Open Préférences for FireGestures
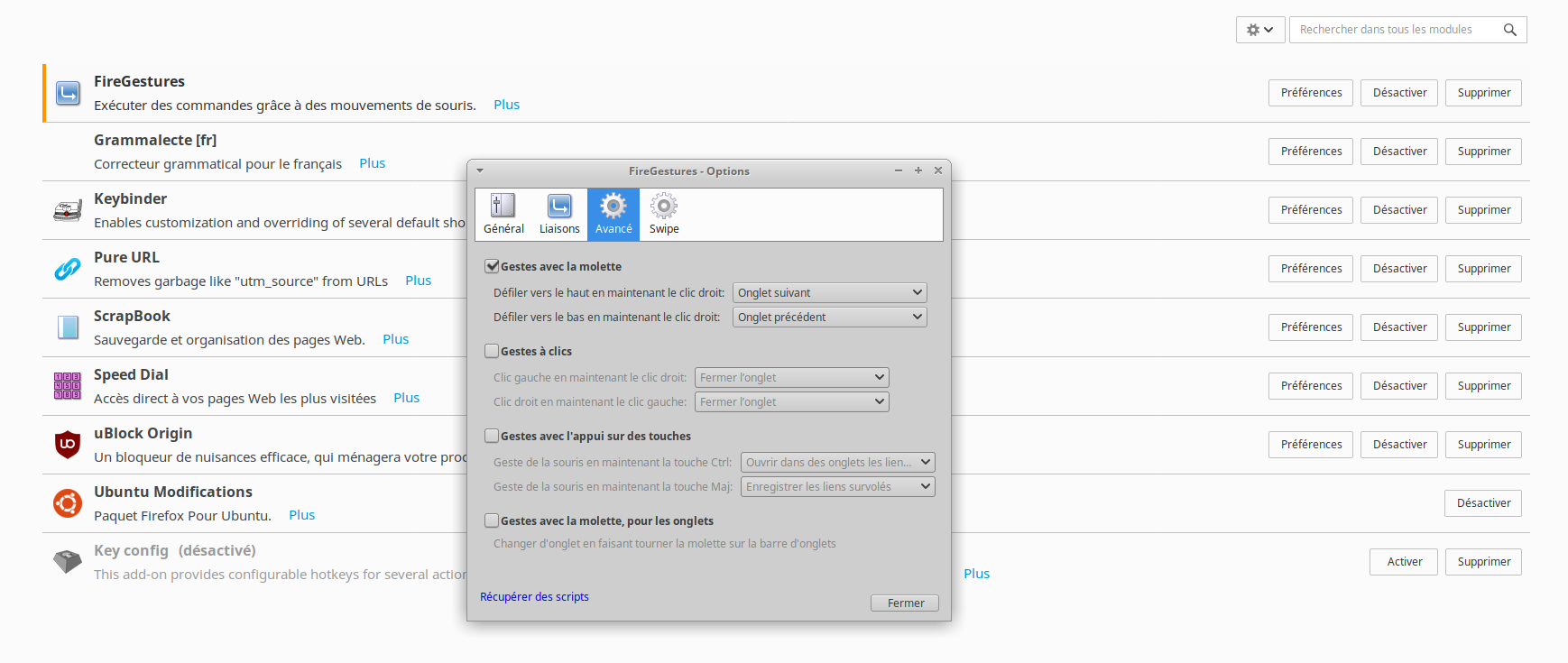Viewport: 1568px width, 663px height. 1311,93
